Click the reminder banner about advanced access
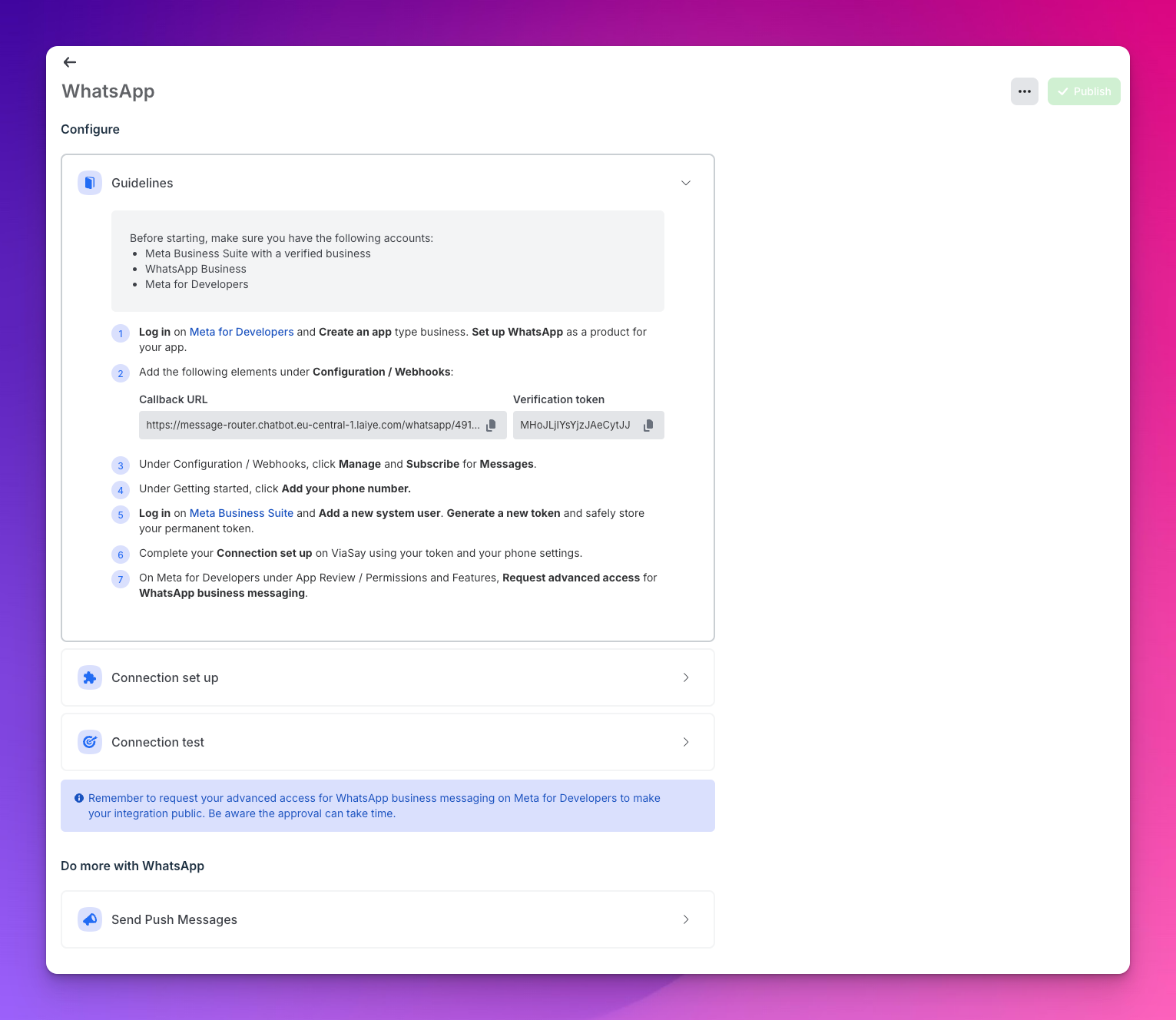 [x=388, y=806]
